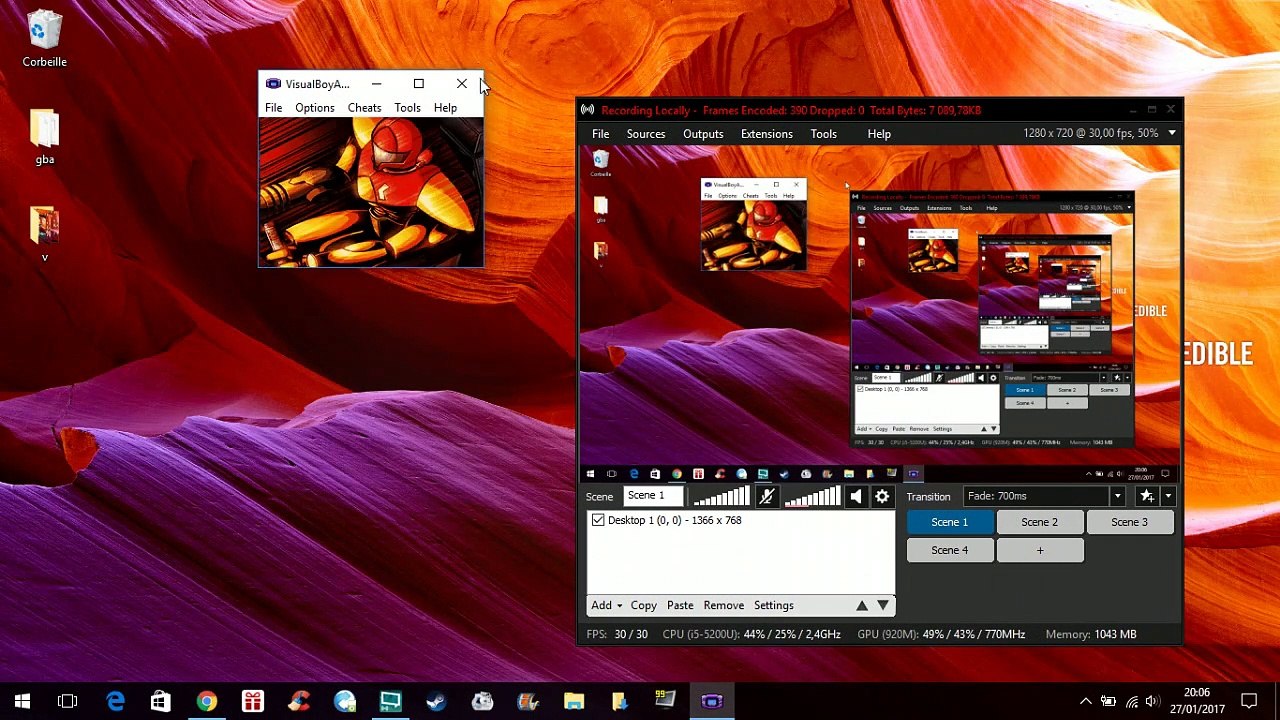Move the source up with the up arrow
The width and height of the screenshot is (1280, 720).
pyautogui.click(x=862, y=605)
